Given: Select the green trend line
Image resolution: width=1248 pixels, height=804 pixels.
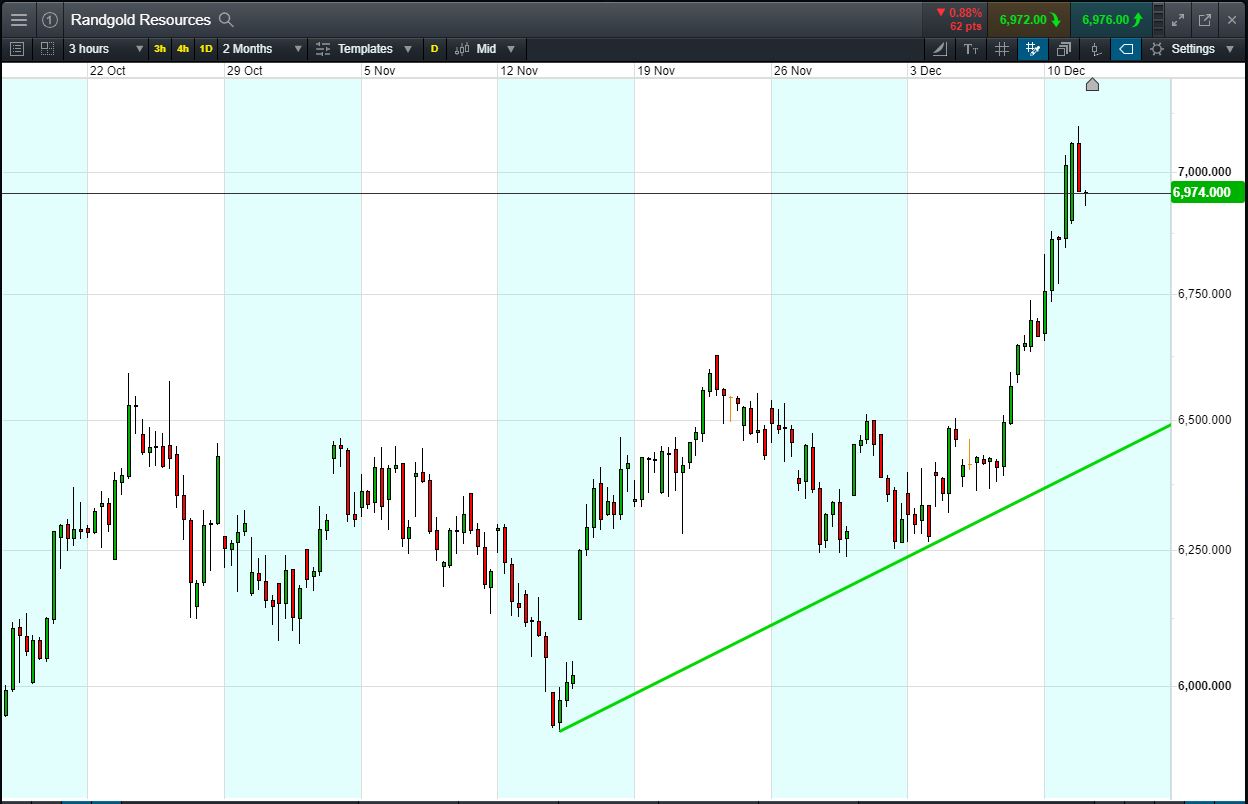Looking at the screenshot, I should click(x=865, y=578).
